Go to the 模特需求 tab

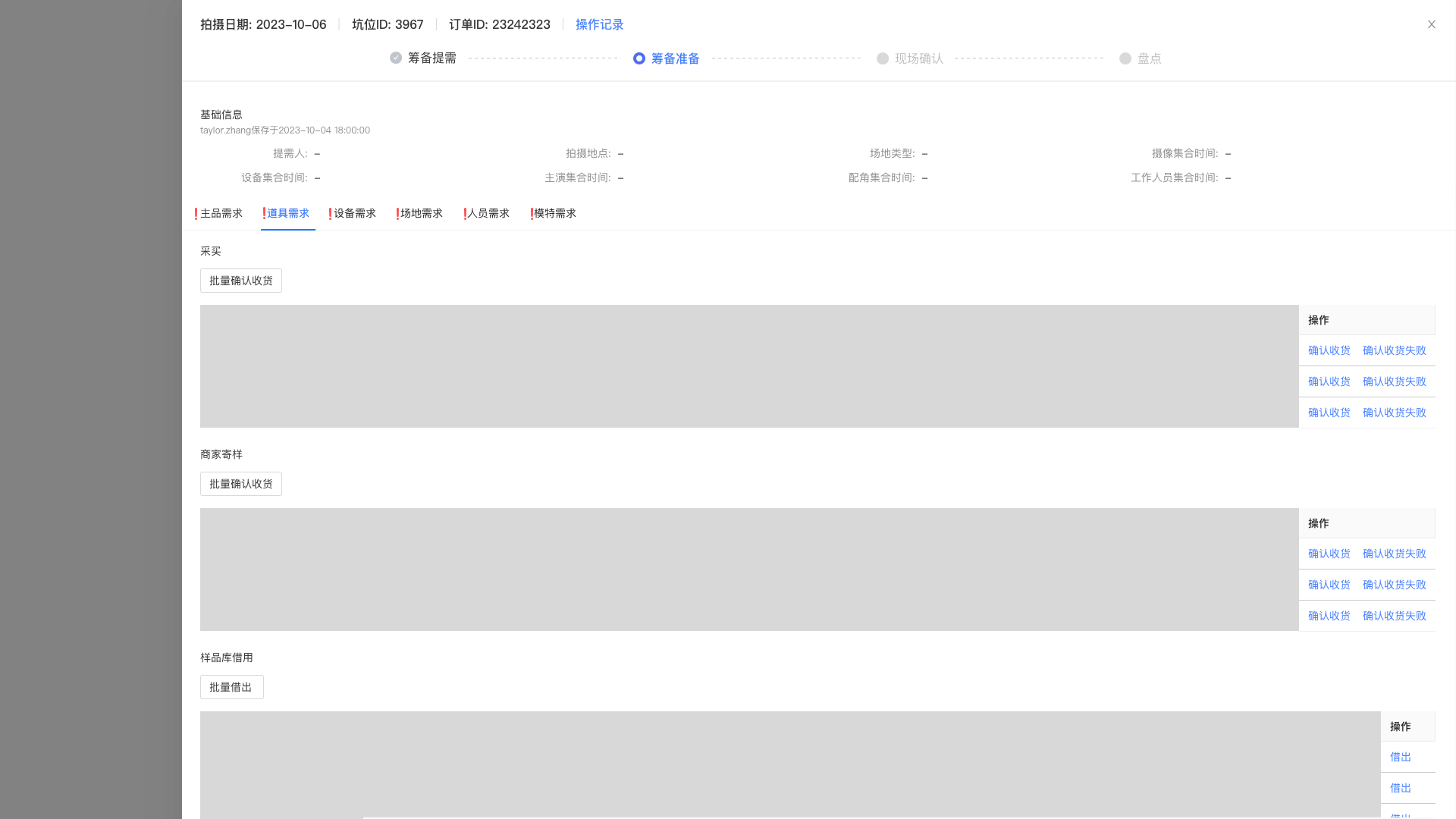pyautogui.click(x=554, y=214)
